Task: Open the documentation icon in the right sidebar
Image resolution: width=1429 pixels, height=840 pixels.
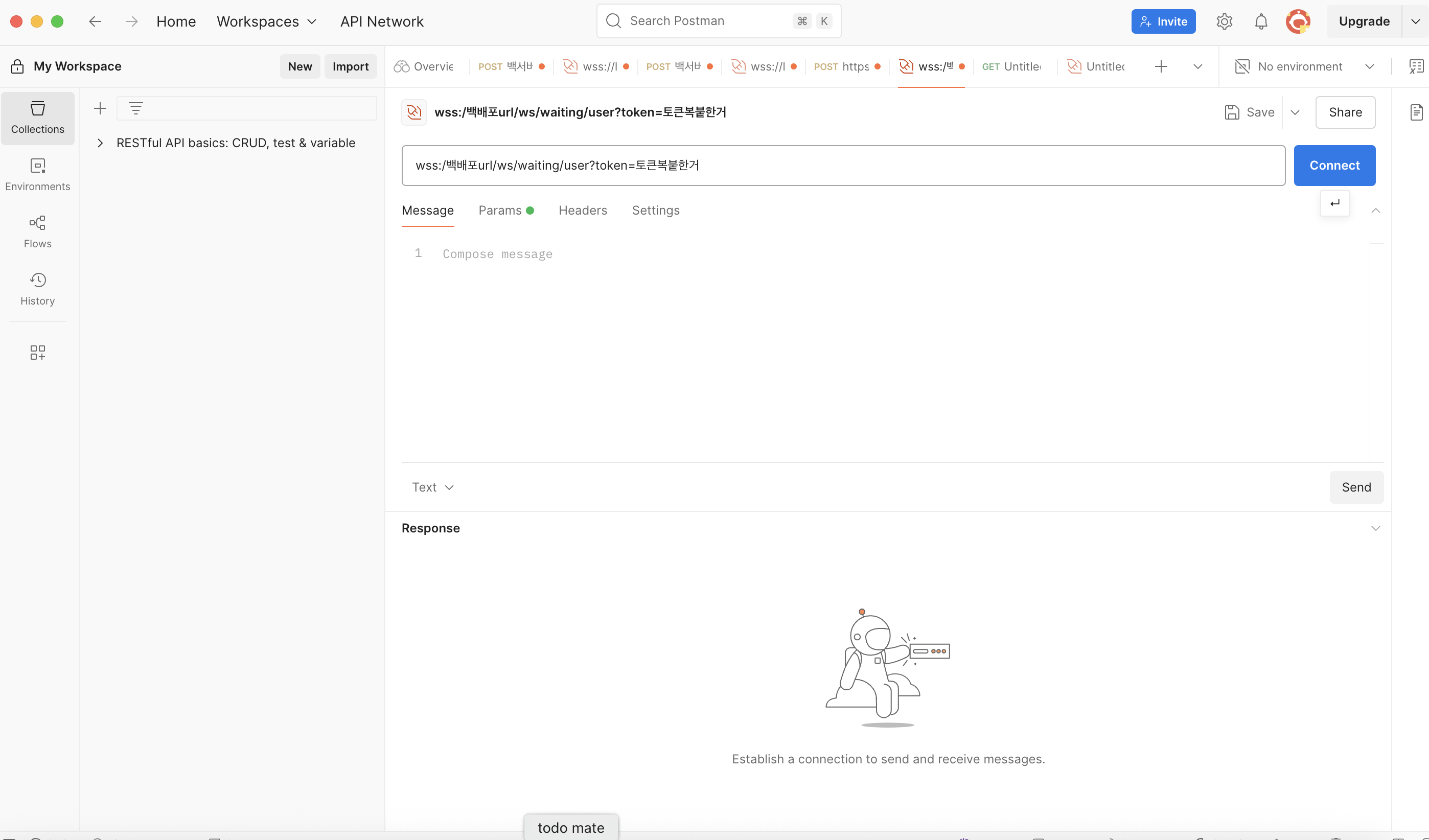Action: (x=1416, y=112)
